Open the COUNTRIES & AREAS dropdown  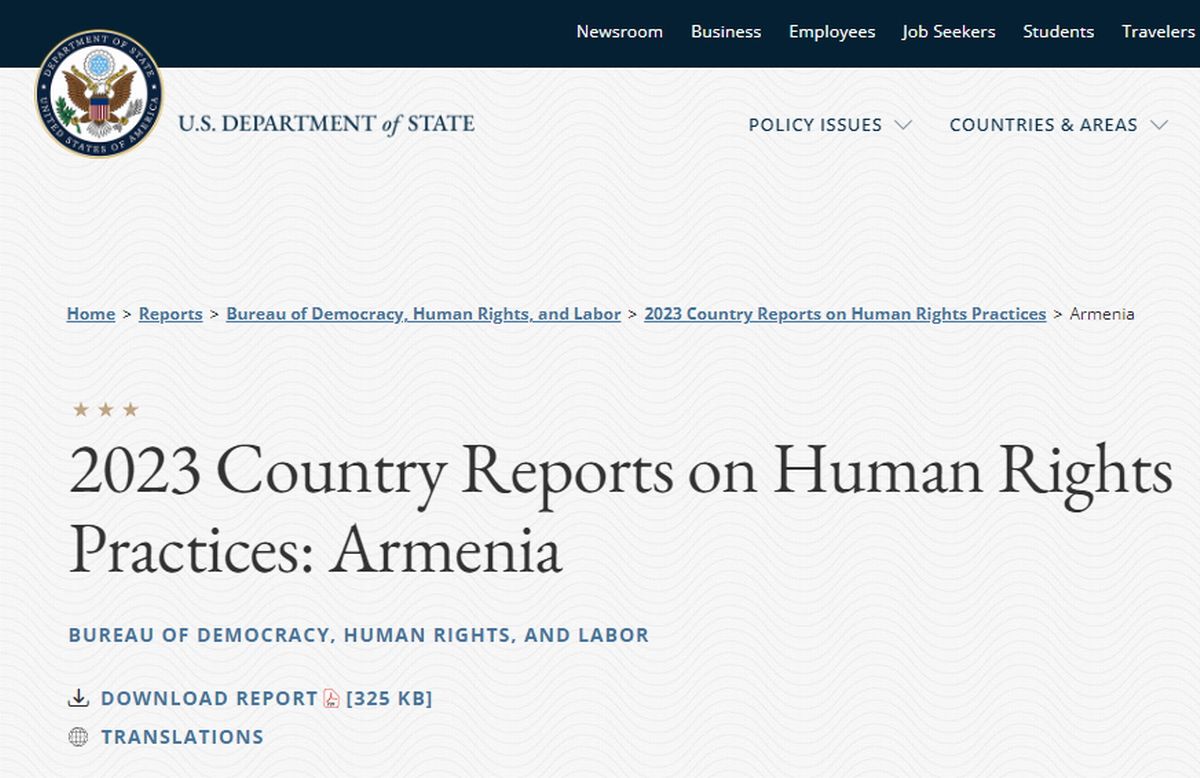[1042, 125]
